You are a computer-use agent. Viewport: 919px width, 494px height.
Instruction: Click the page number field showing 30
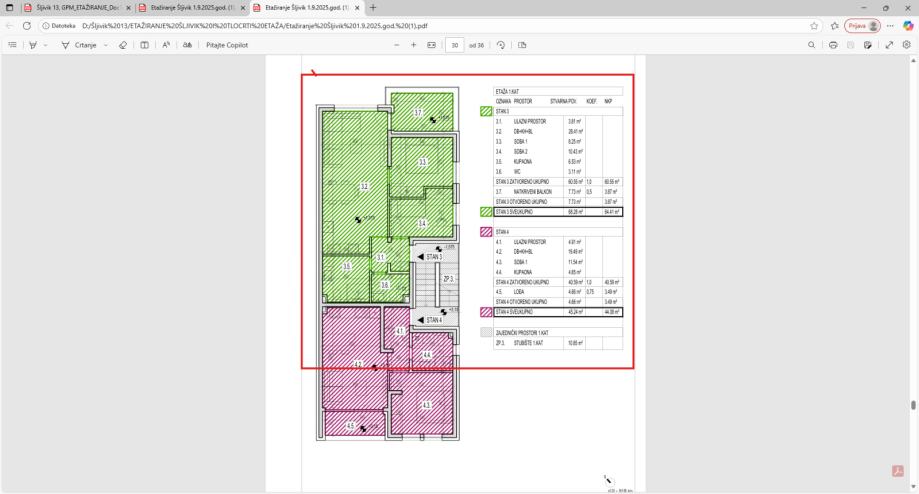coord(455,45)
